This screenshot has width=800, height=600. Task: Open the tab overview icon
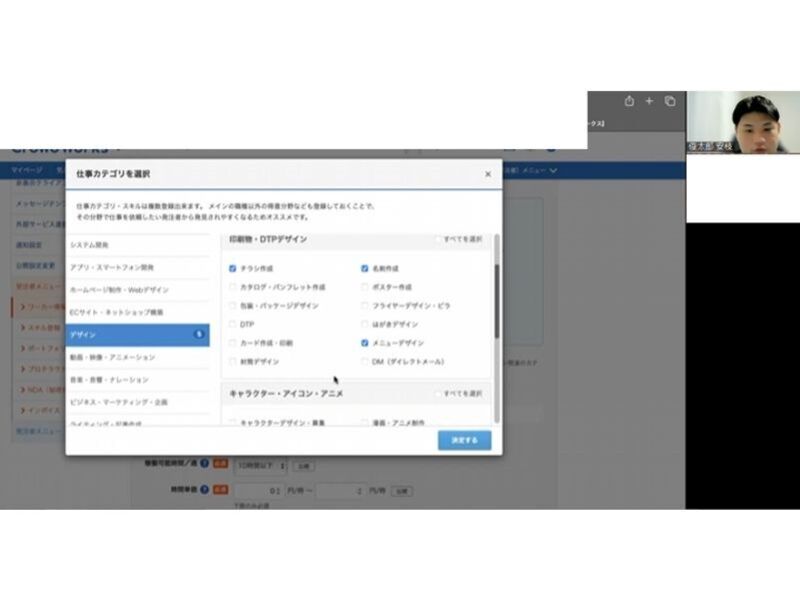click(x=670, y=101)
